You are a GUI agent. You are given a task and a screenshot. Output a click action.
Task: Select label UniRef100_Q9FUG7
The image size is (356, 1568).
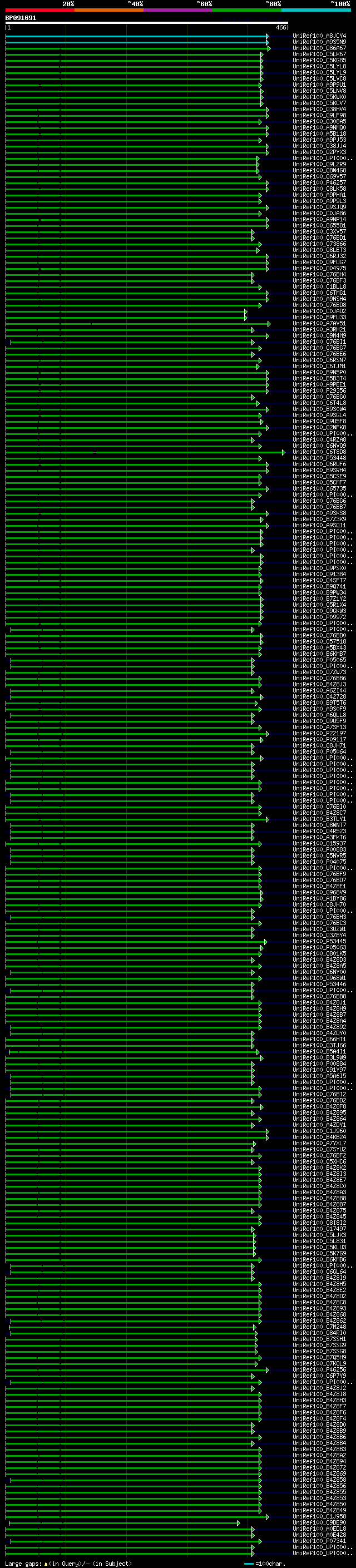click(x=319, y=263)
